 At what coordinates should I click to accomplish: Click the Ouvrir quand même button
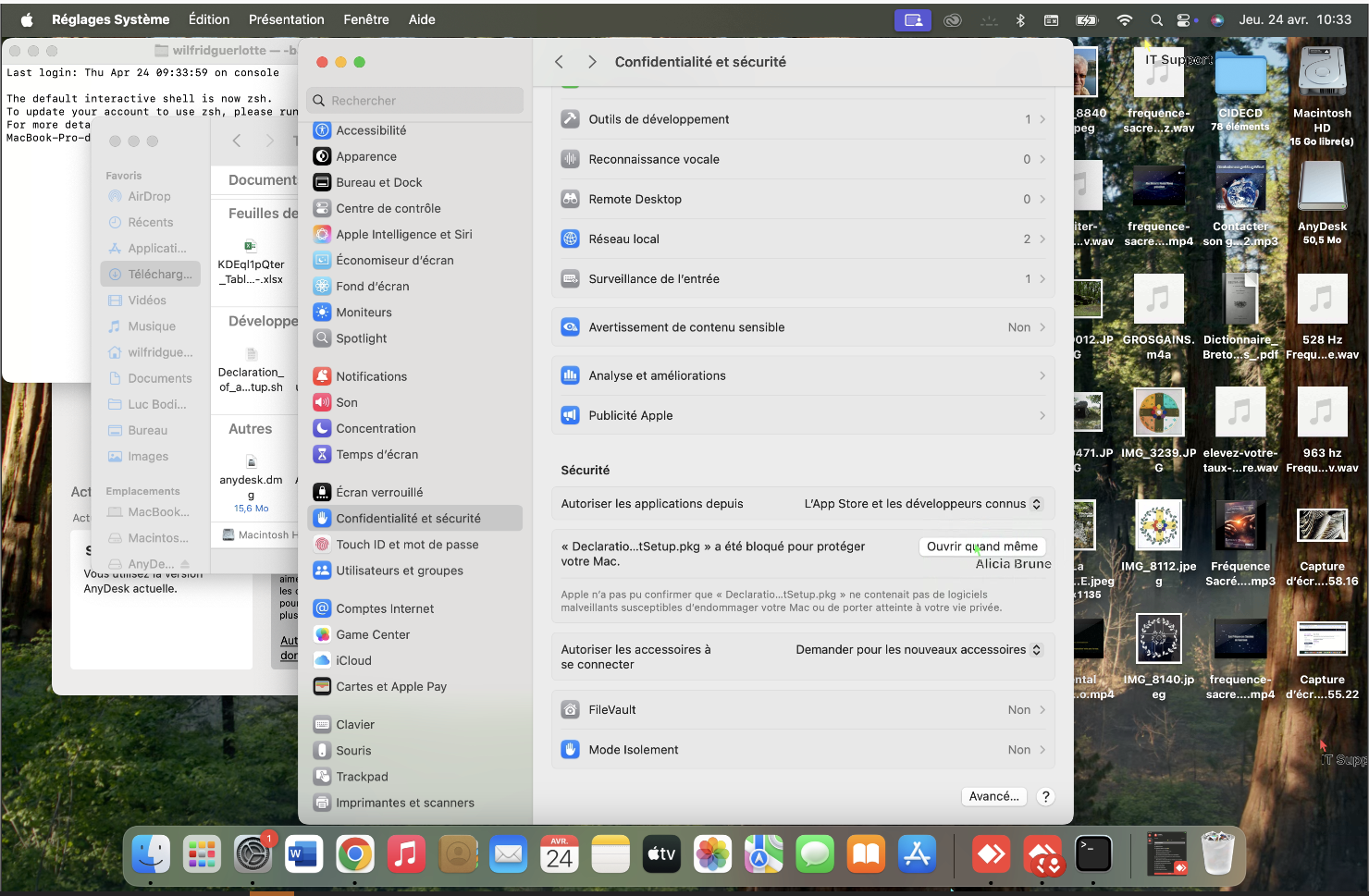point(981,546)
